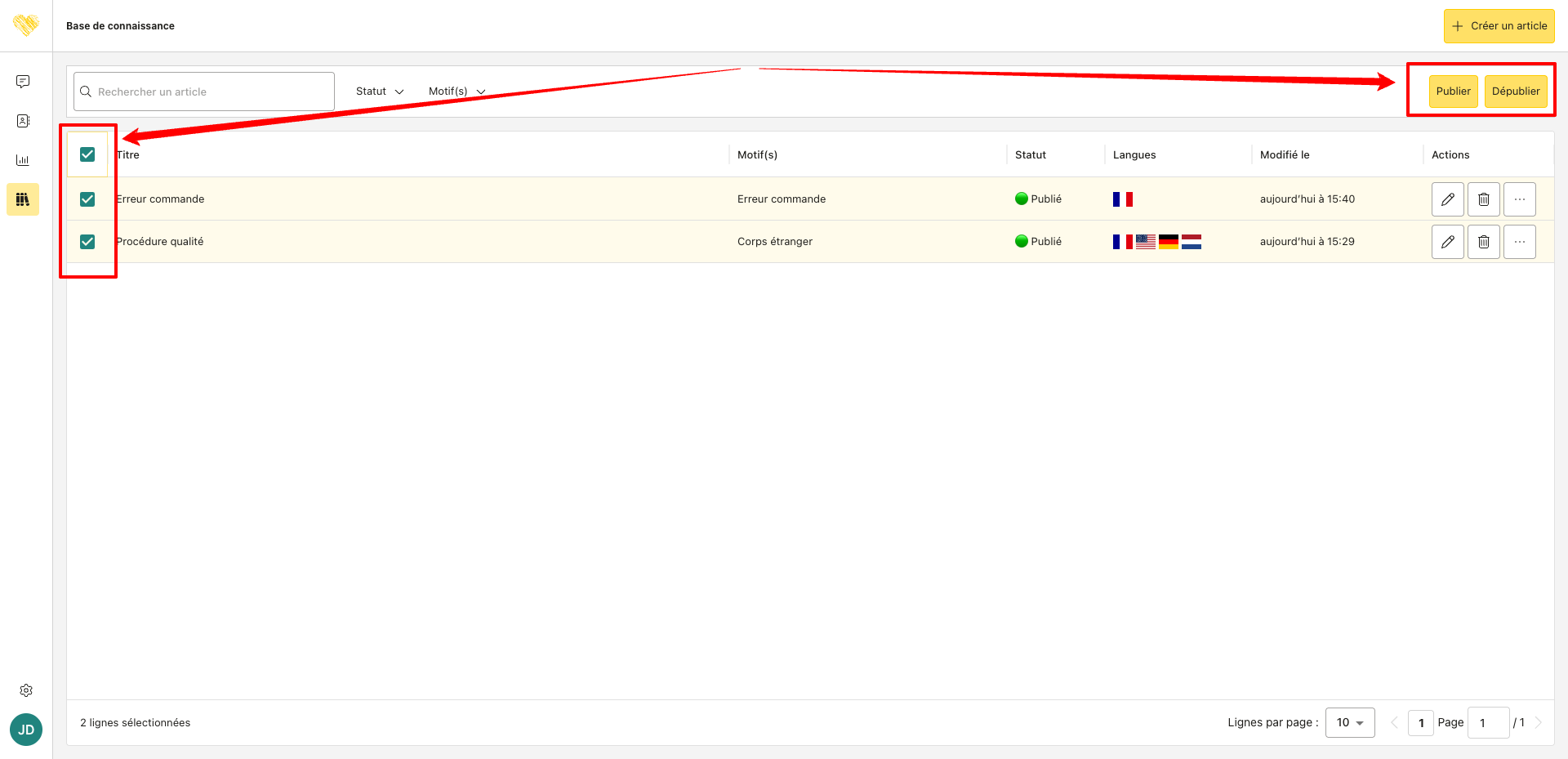This screenshot has width=1568, height=759.
Task: Edit the Erreur commande article with pencil
Action: [x=1447, y=199]
